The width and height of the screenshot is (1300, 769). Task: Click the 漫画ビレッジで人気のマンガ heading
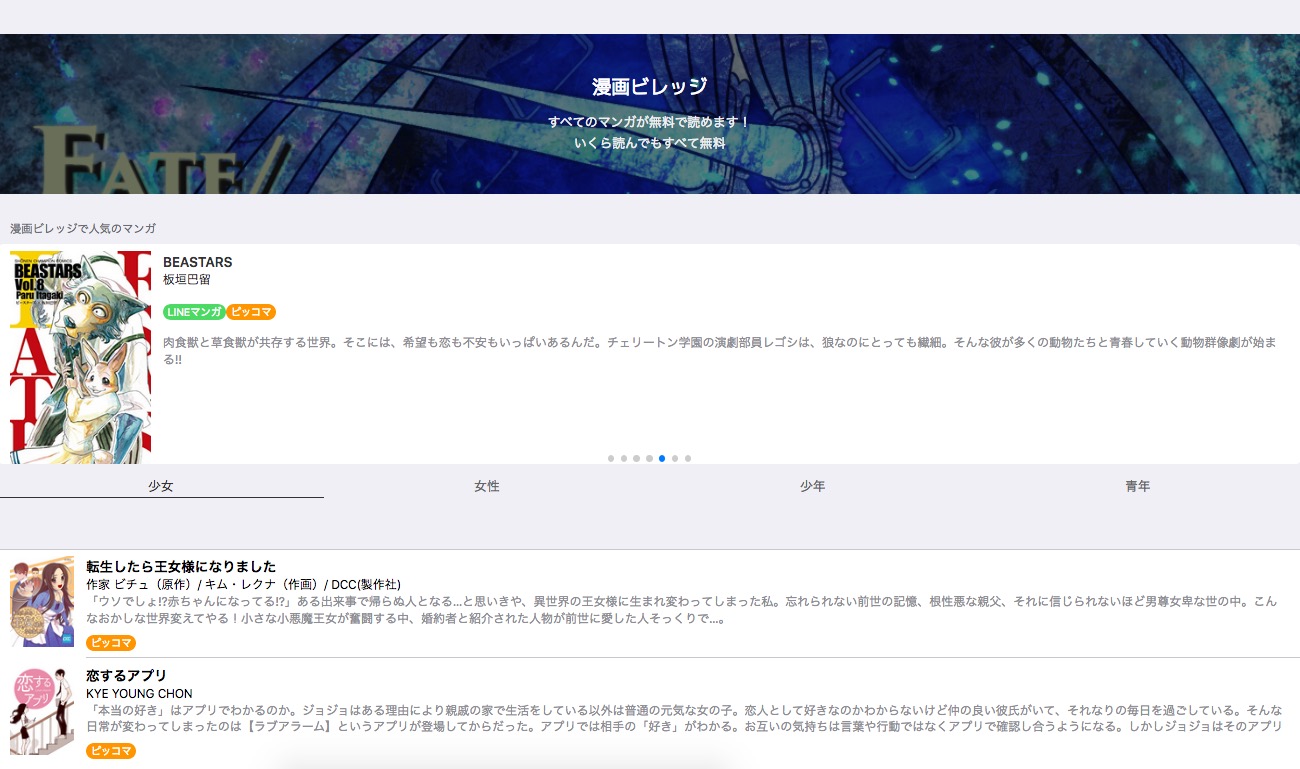point(83,229)
